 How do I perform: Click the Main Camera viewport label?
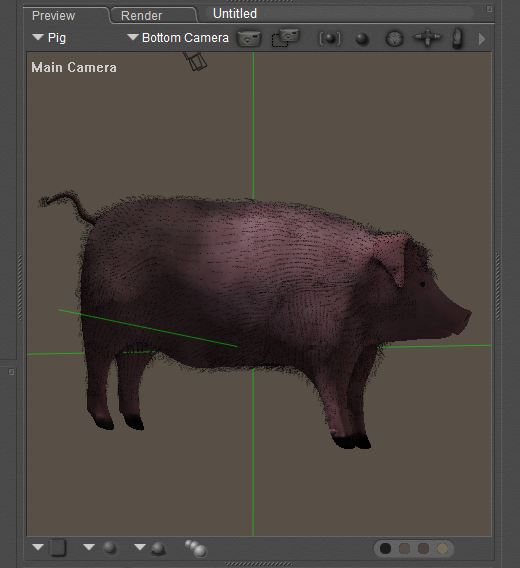pos(74,67)
